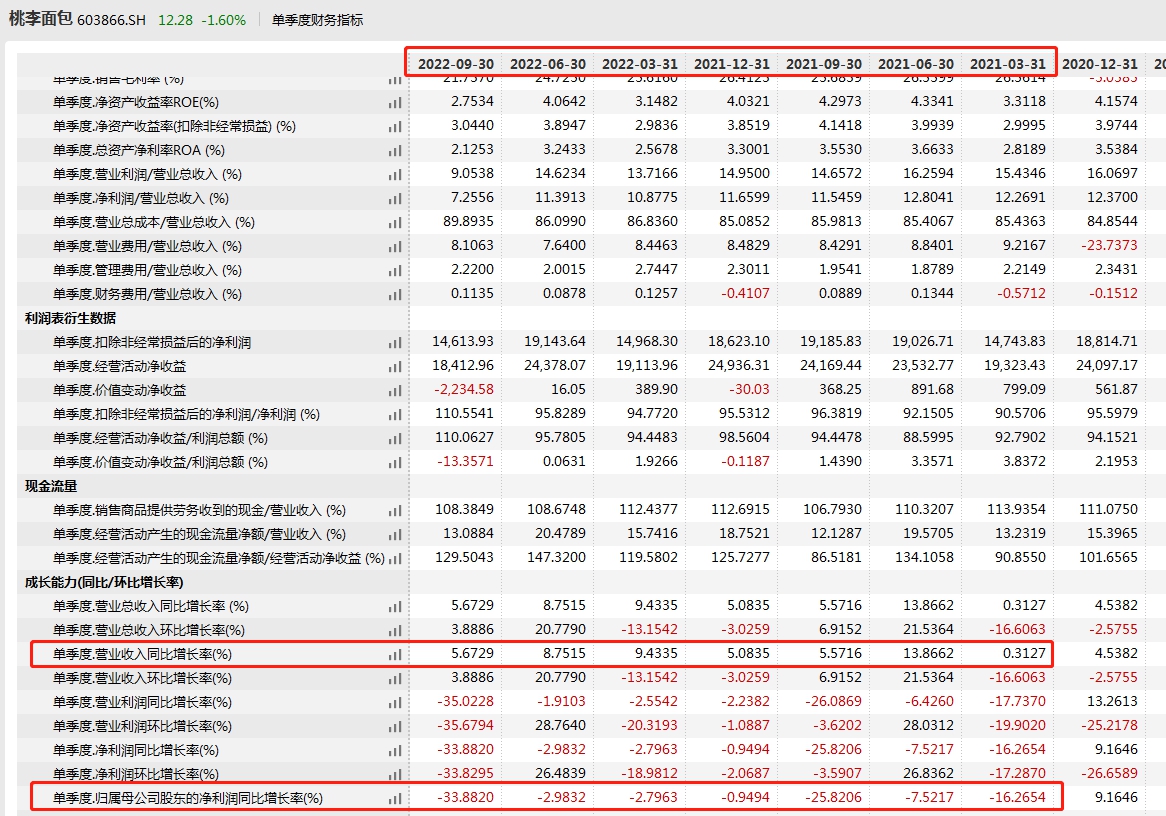The height and width of the screenshot is (816, 1166).
Task: Select the 2021-06-30 column header
Action: [915, 64]
